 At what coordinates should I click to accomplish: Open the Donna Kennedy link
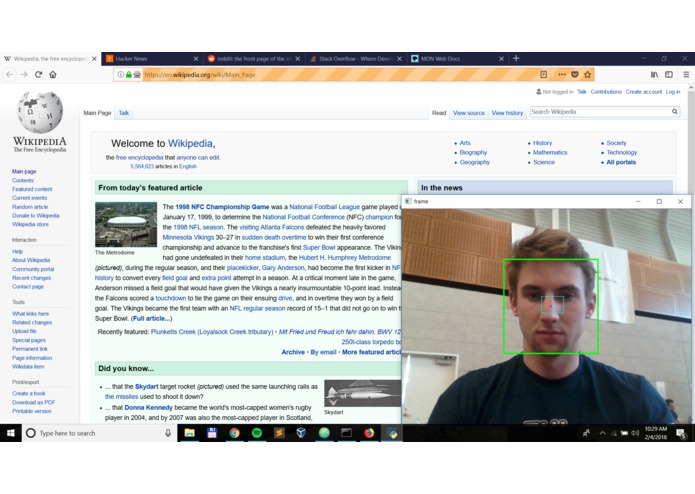[x=148, y=408]
